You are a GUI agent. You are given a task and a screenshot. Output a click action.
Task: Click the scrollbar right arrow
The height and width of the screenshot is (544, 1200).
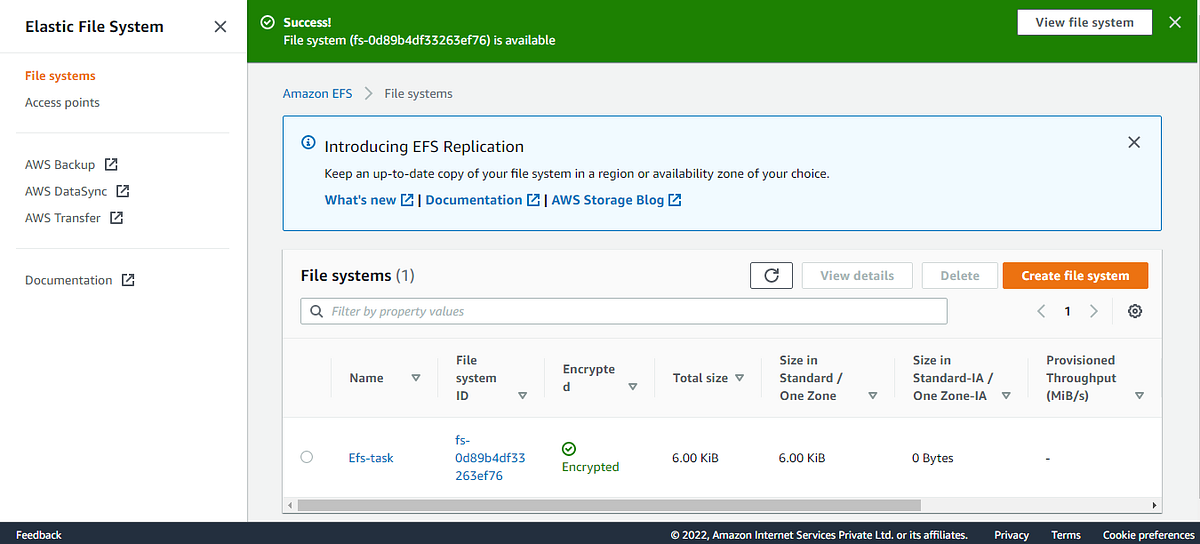[x=1155, y=506]
